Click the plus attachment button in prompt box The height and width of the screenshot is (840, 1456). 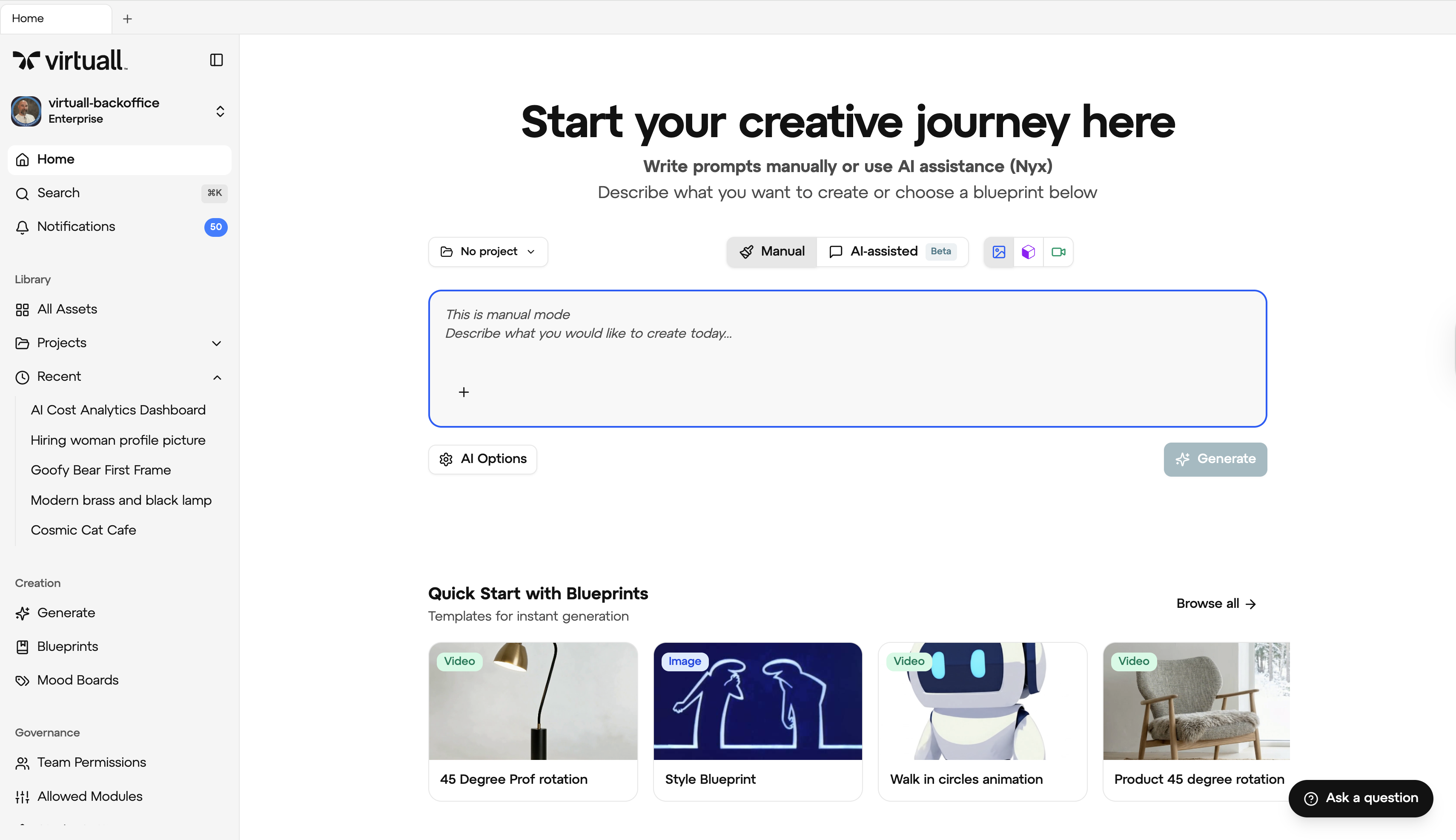(x=464, y=392)
